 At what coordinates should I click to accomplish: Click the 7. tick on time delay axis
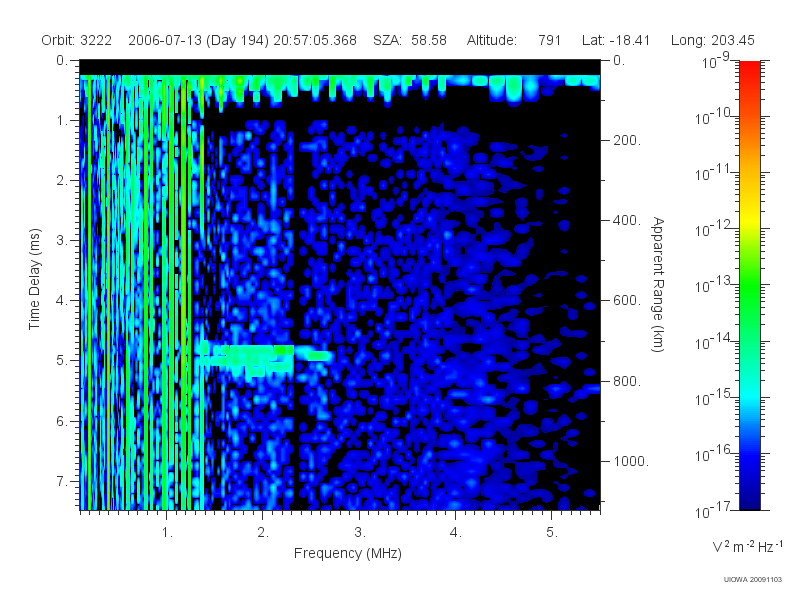click(x=62, y=481)
